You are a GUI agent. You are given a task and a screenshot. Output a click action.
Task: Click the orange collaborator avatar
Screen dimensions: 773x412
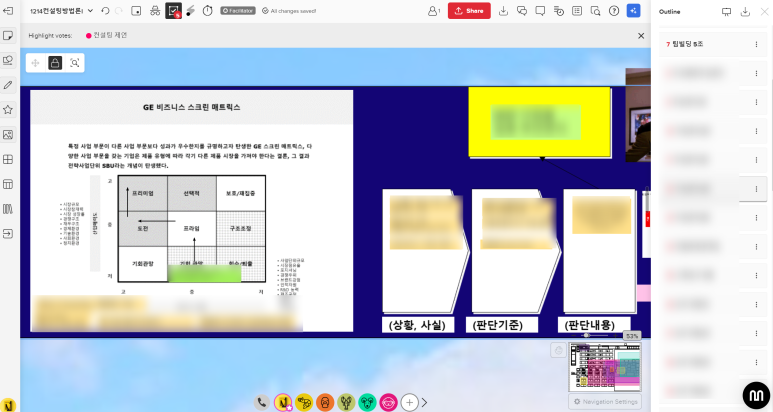coord(325,403)
